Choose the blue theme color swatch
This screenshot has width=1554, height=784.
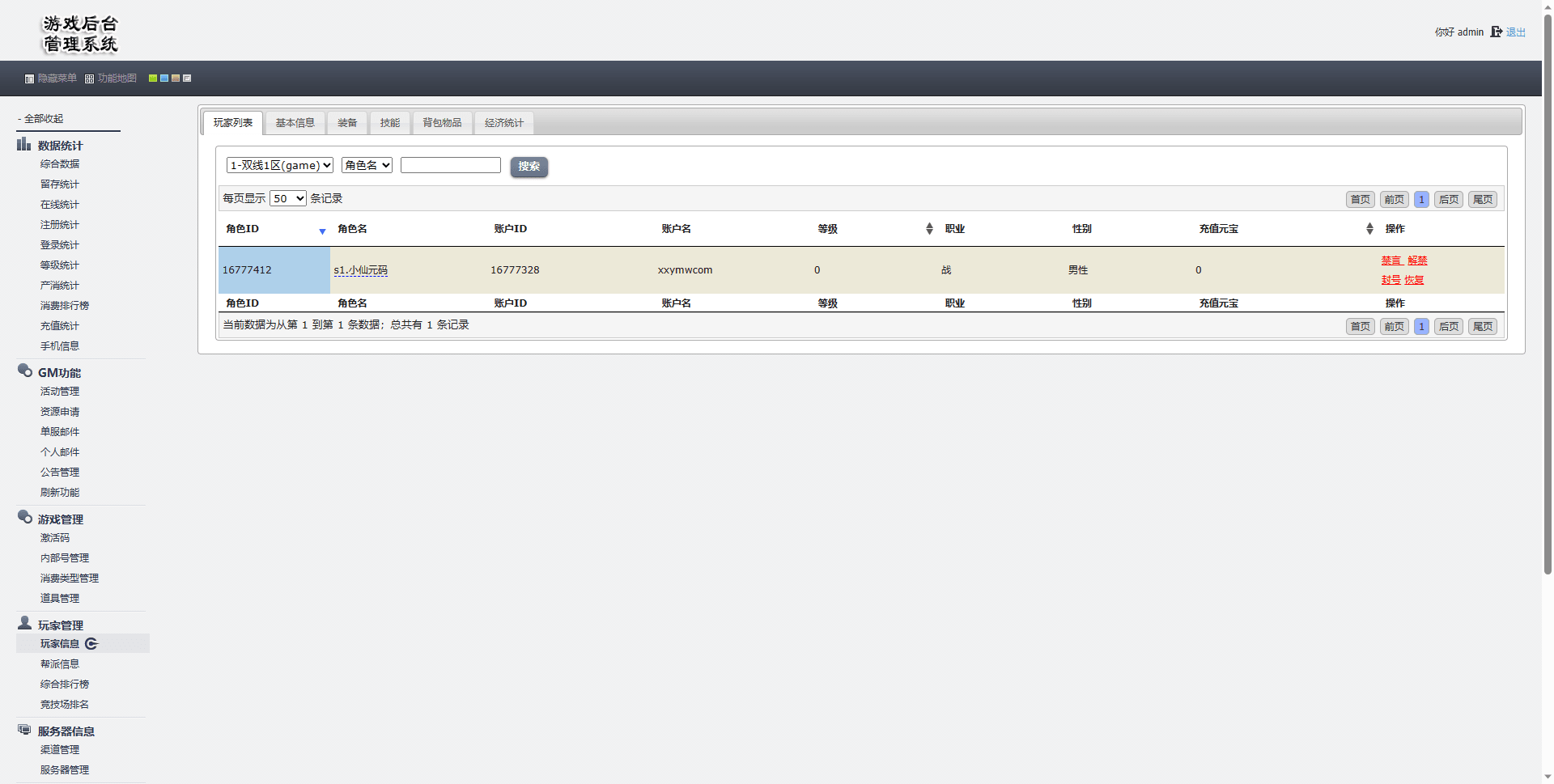(164, 78)
